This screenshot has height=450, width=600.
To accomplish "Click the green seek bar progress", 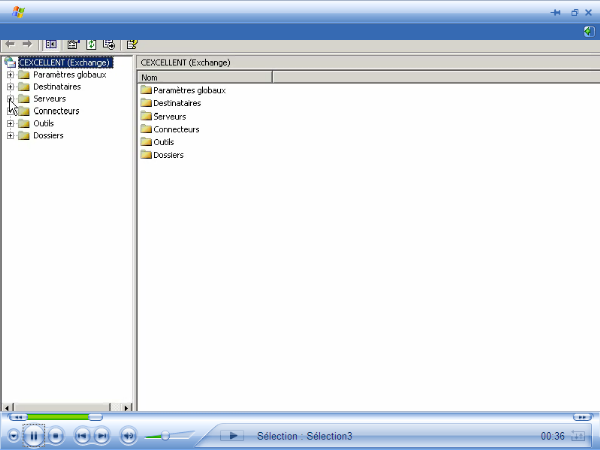I will click(x=57, y=417).
